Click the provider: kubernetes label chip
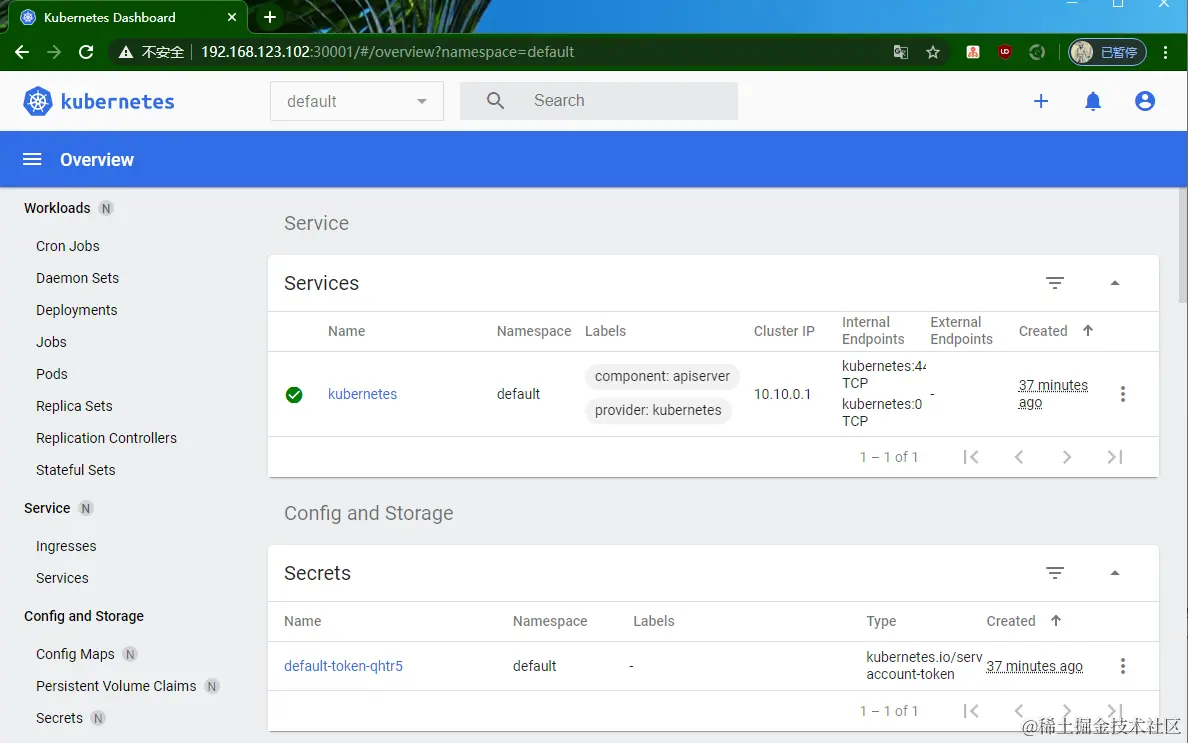Viewport: 1188px width, 743px height. 658,411
